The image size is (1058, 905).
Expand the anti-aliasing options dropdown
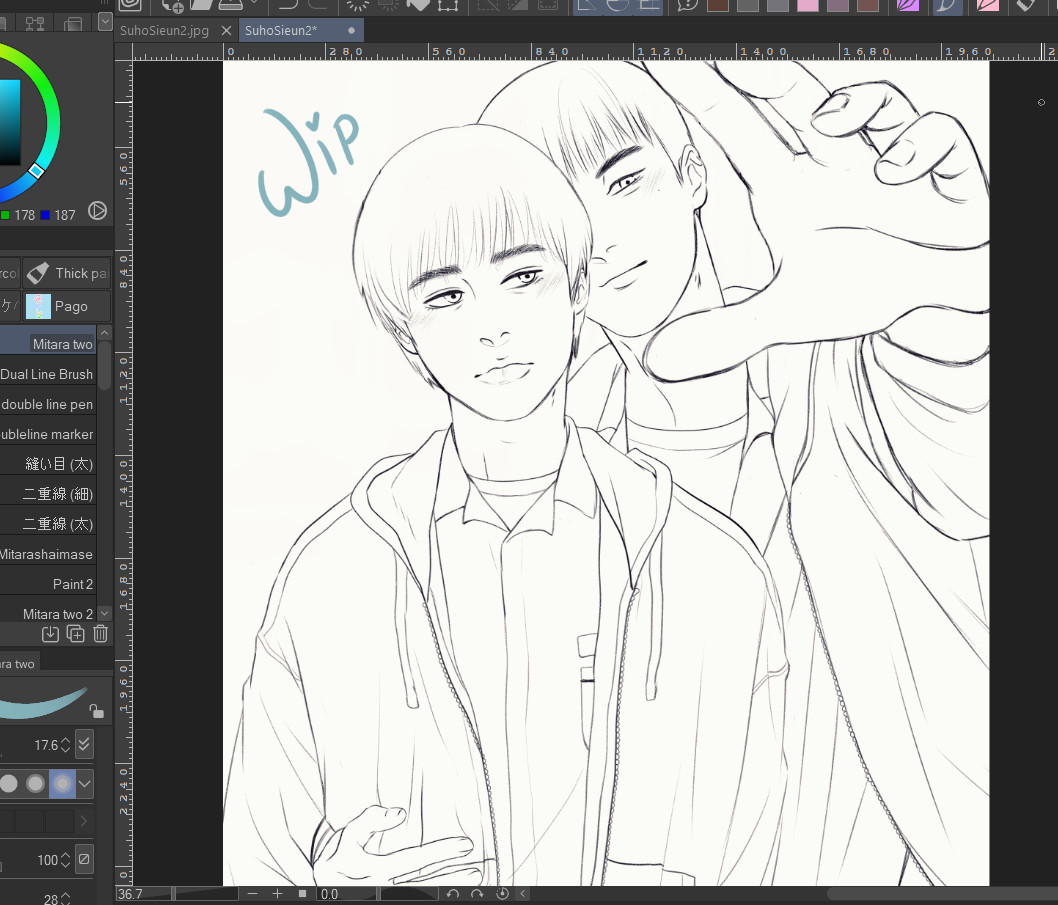[x=84, y=784]
